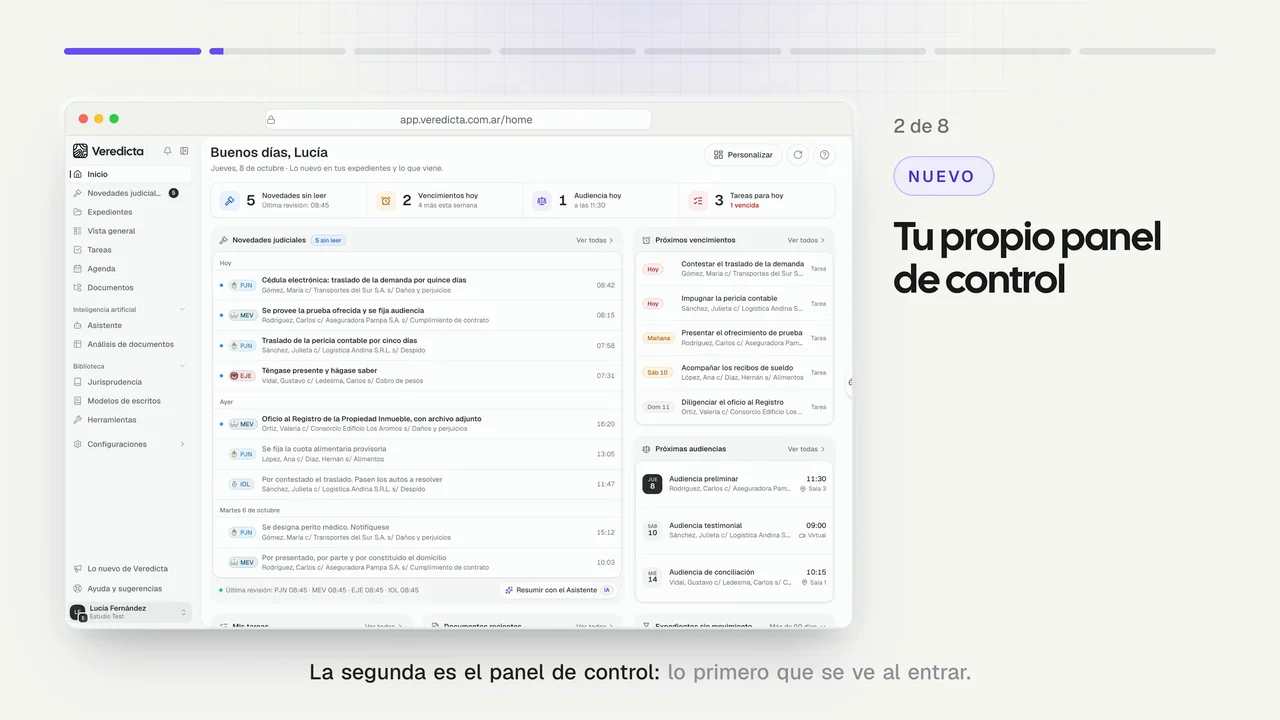Click the address bar showing app.veredicta.com.ar/home
1280x720 pixels.
pyautogui.click(x=458, y=120)
